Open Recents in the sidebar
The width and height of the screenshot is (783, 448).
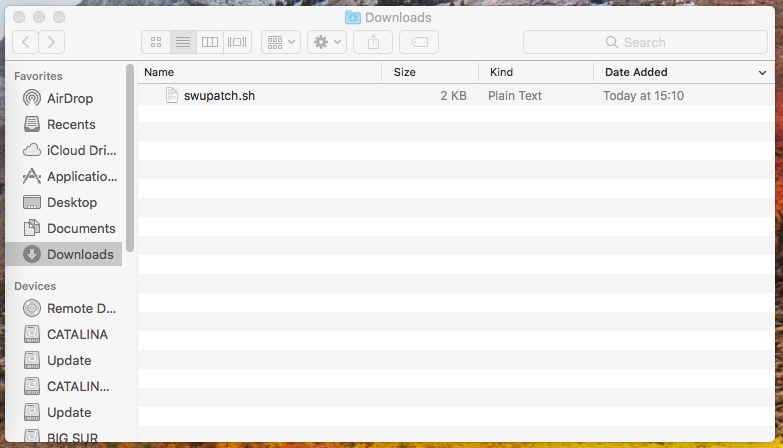tap(64, 124)
